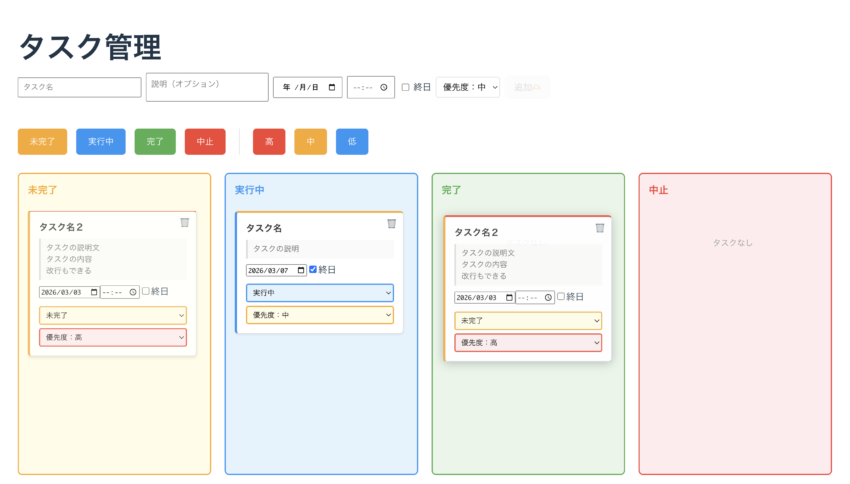Click the trash icon on the 完了 column card
Screen dimensions: 850x484
coord(599,228)
